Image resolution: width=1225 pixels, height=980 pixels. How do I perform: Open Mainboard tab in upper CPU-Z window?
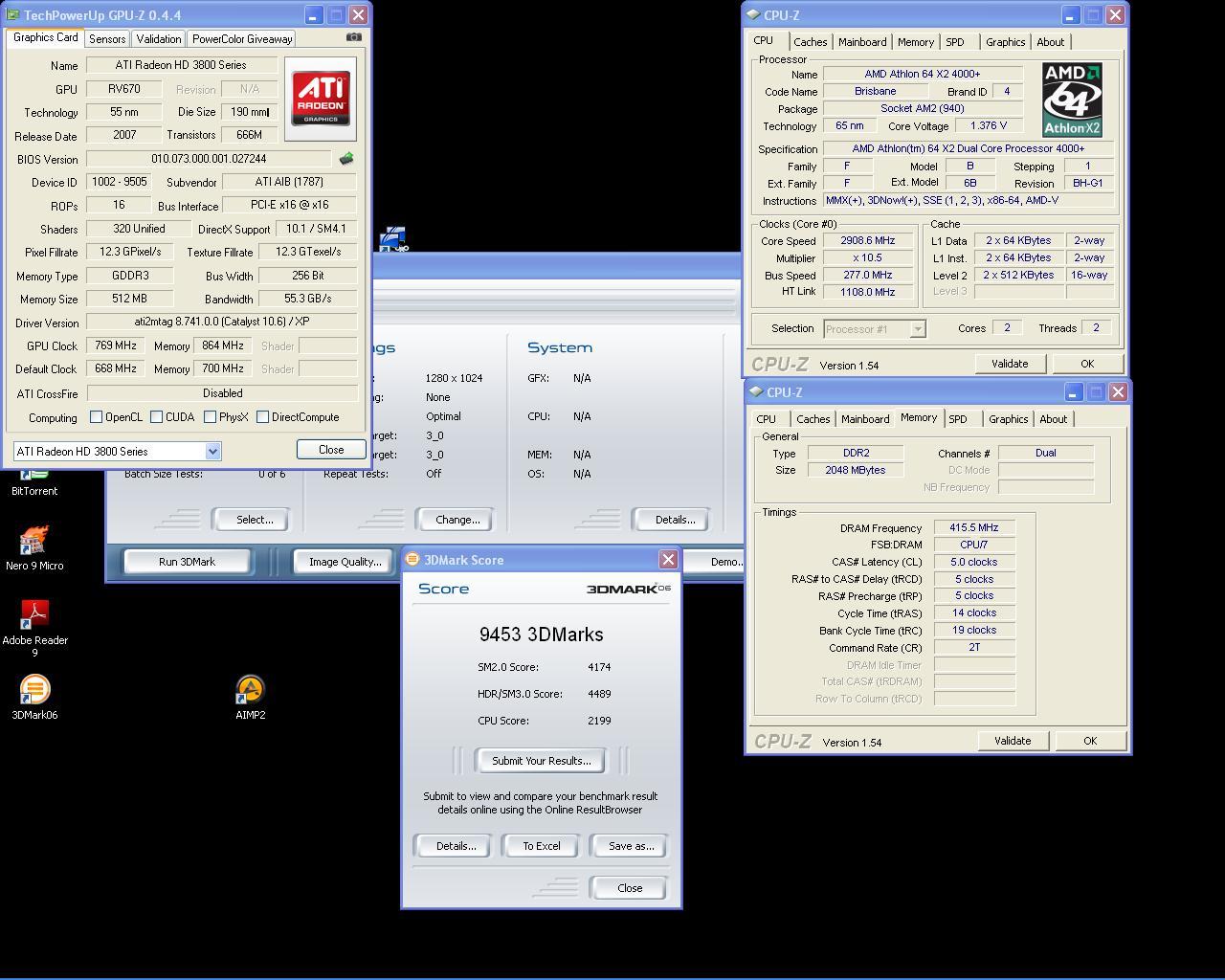(861, 41)
